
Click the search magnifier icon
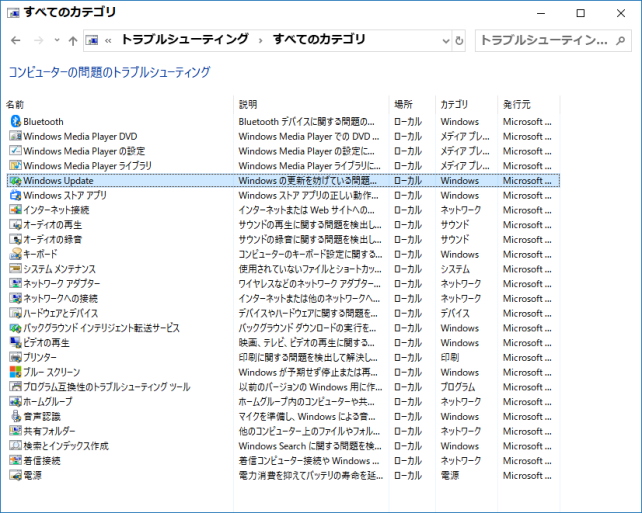(621, 41)
